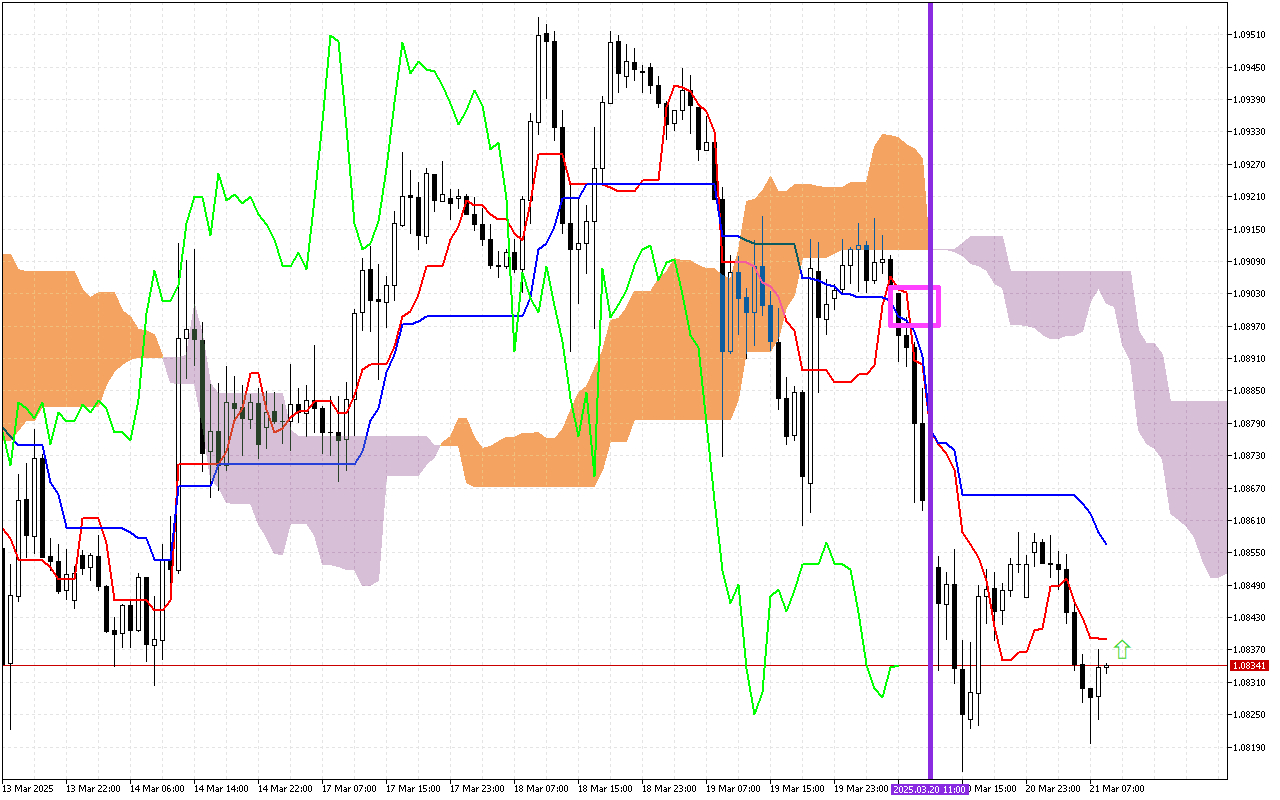The width and height of the screenshot is (1280, 800).
Task: Click the 1.08670 price axis label
Action: pos(1249,488)
